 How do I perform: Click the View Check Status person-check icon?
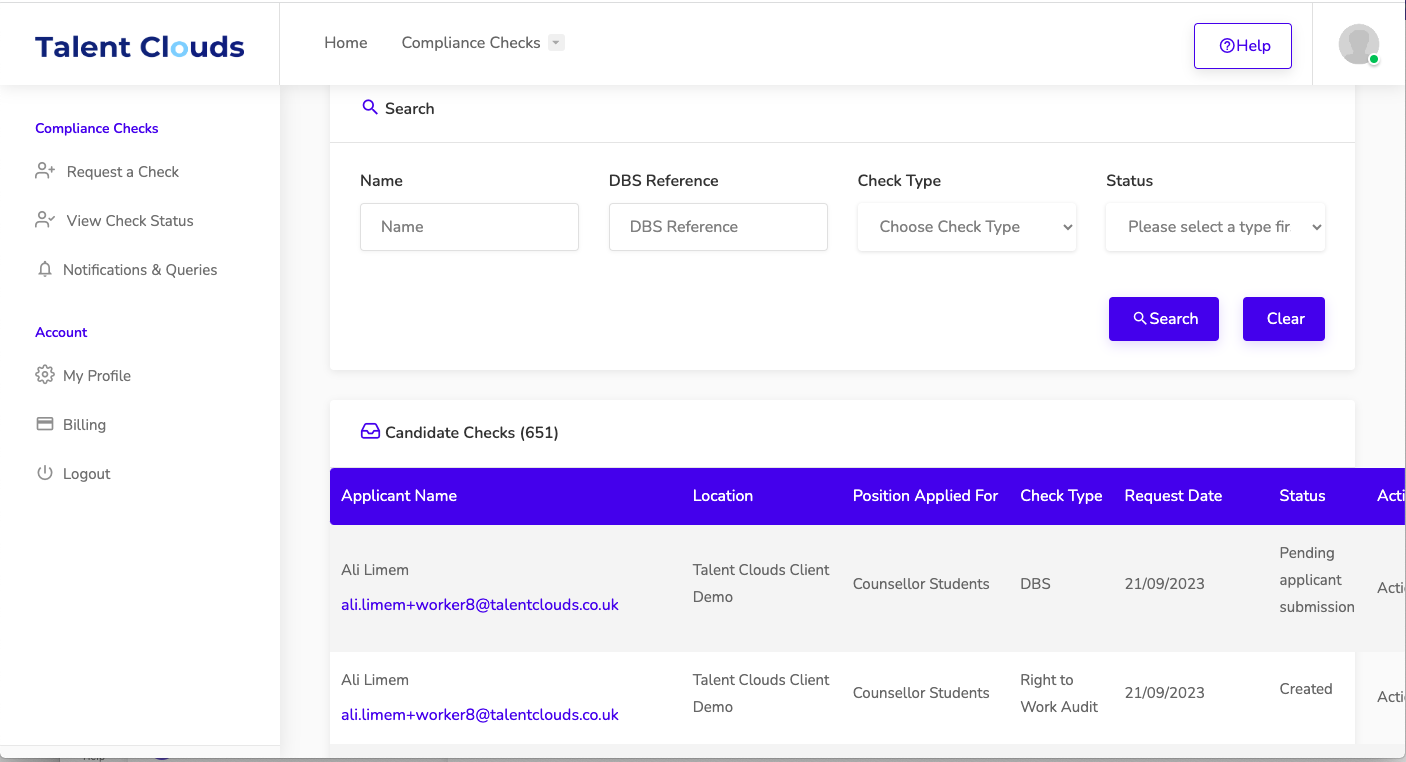45,220
